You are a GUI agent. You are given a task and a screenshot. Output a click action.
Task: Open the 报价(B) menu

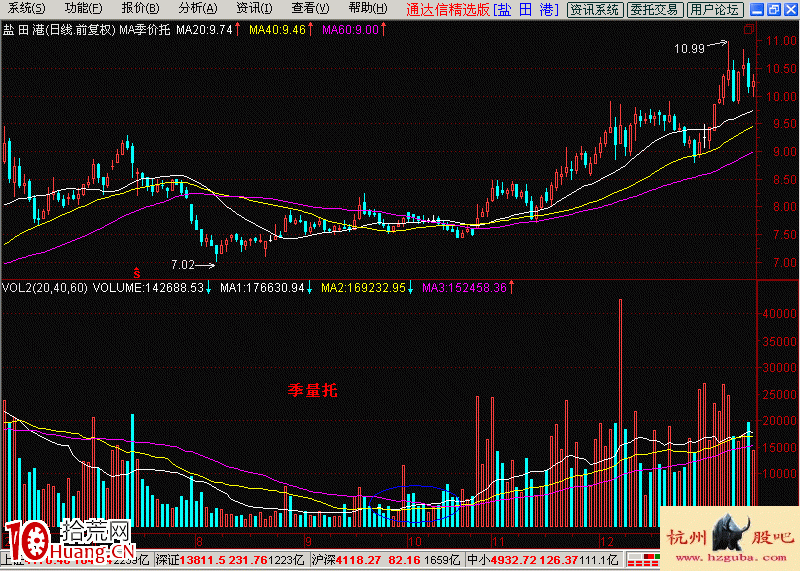click(x=140, y=9)
